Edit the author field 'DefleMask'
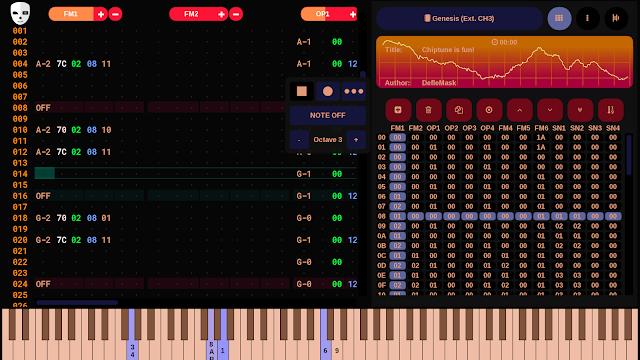The height and width of the screenshot is (360, 640). 439,83
